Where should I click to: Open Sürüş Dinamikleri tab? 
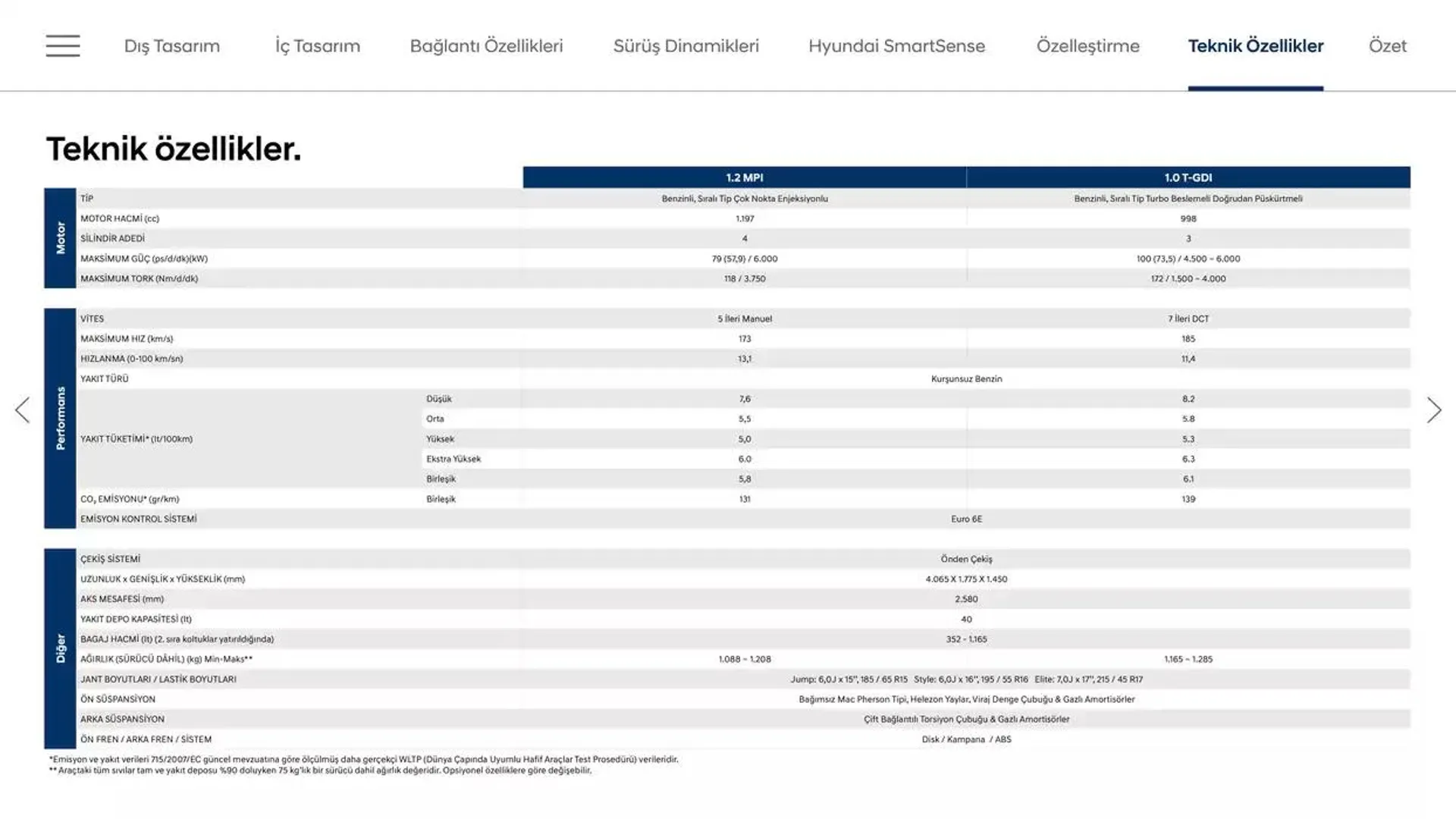click(x=686, y=45)
